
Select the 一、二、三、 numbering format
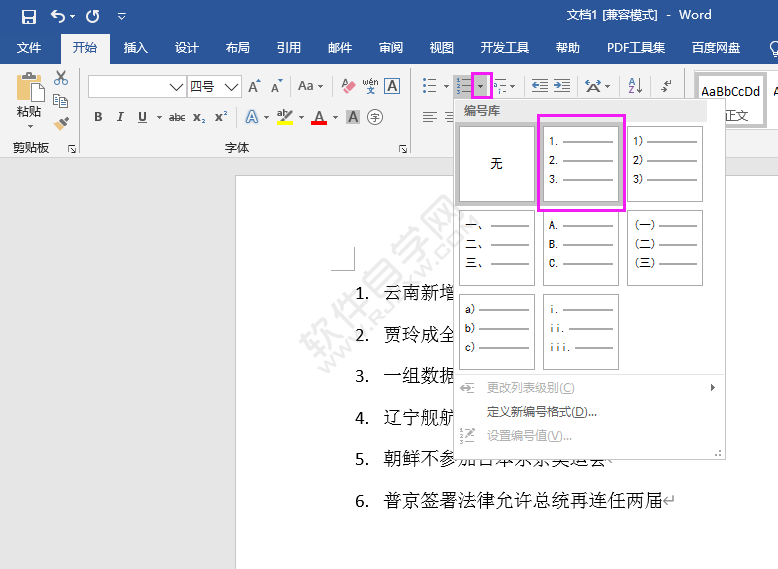click(497, 248)
